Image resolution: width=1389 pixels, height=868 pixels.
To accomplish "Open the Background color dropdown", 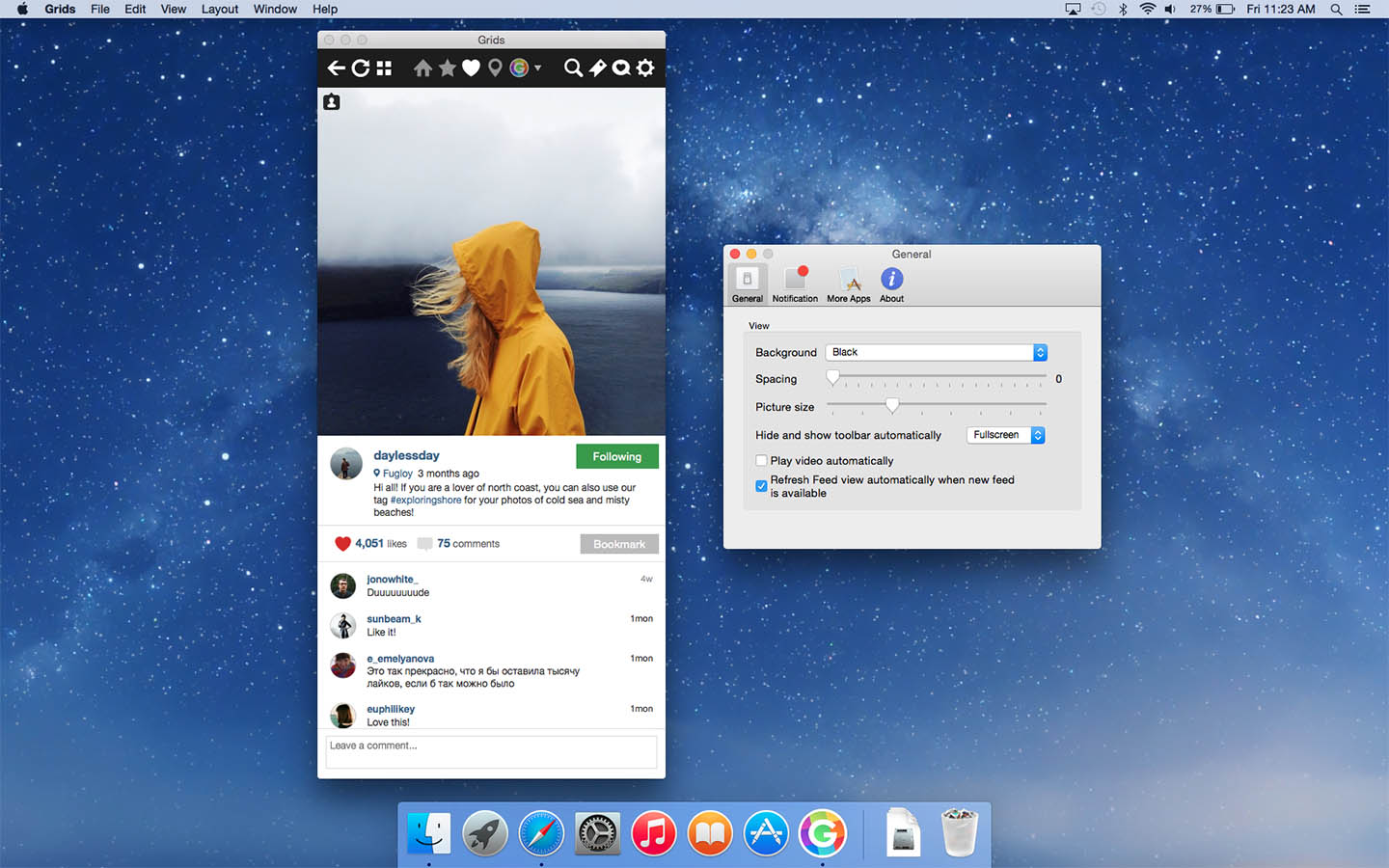I will coord(936,352).
